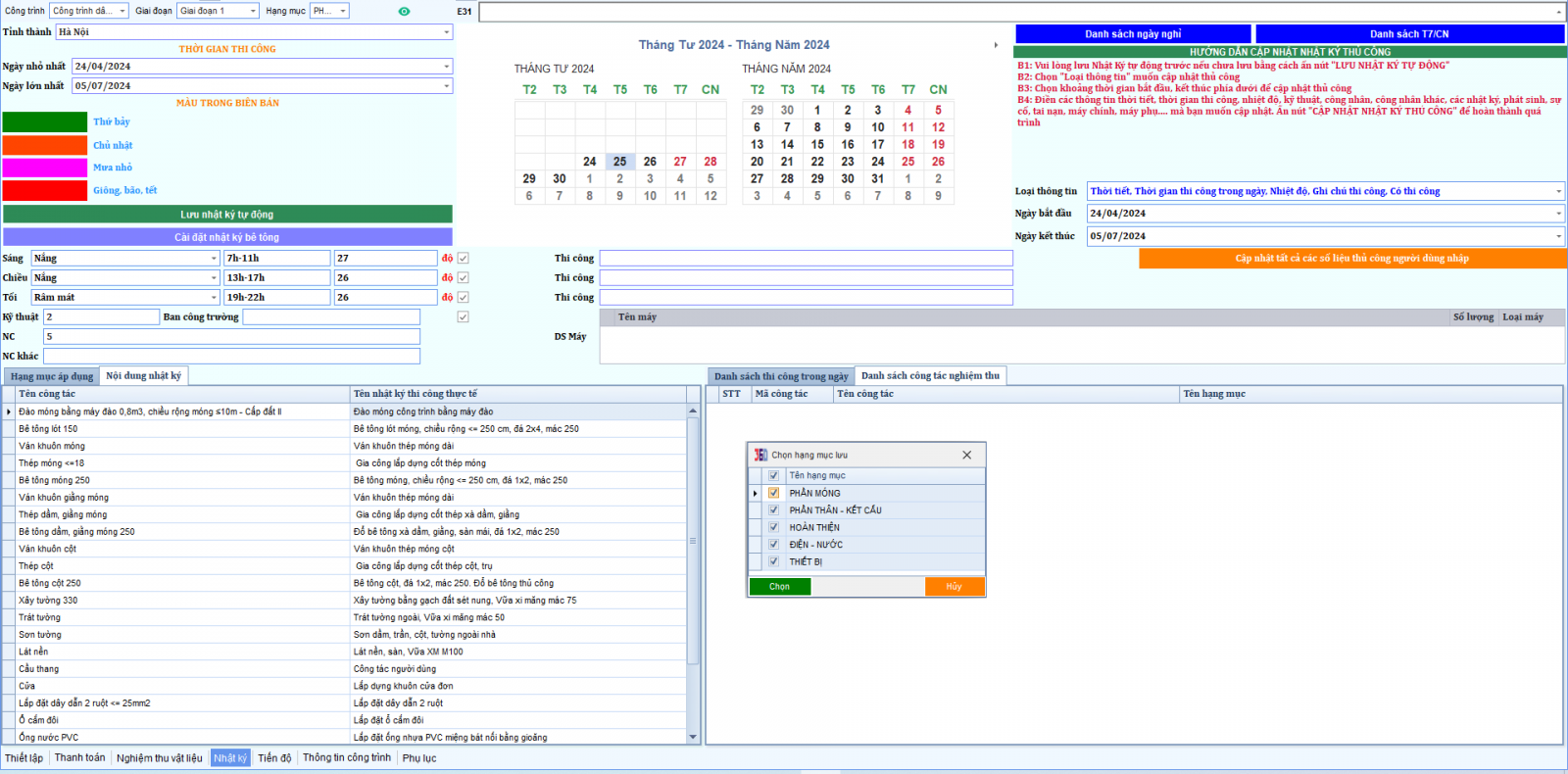The height and width of the screenshot is (774, 1568).
Task: Click the 360 logo in the dialog title
Action: tap(760, 455)
